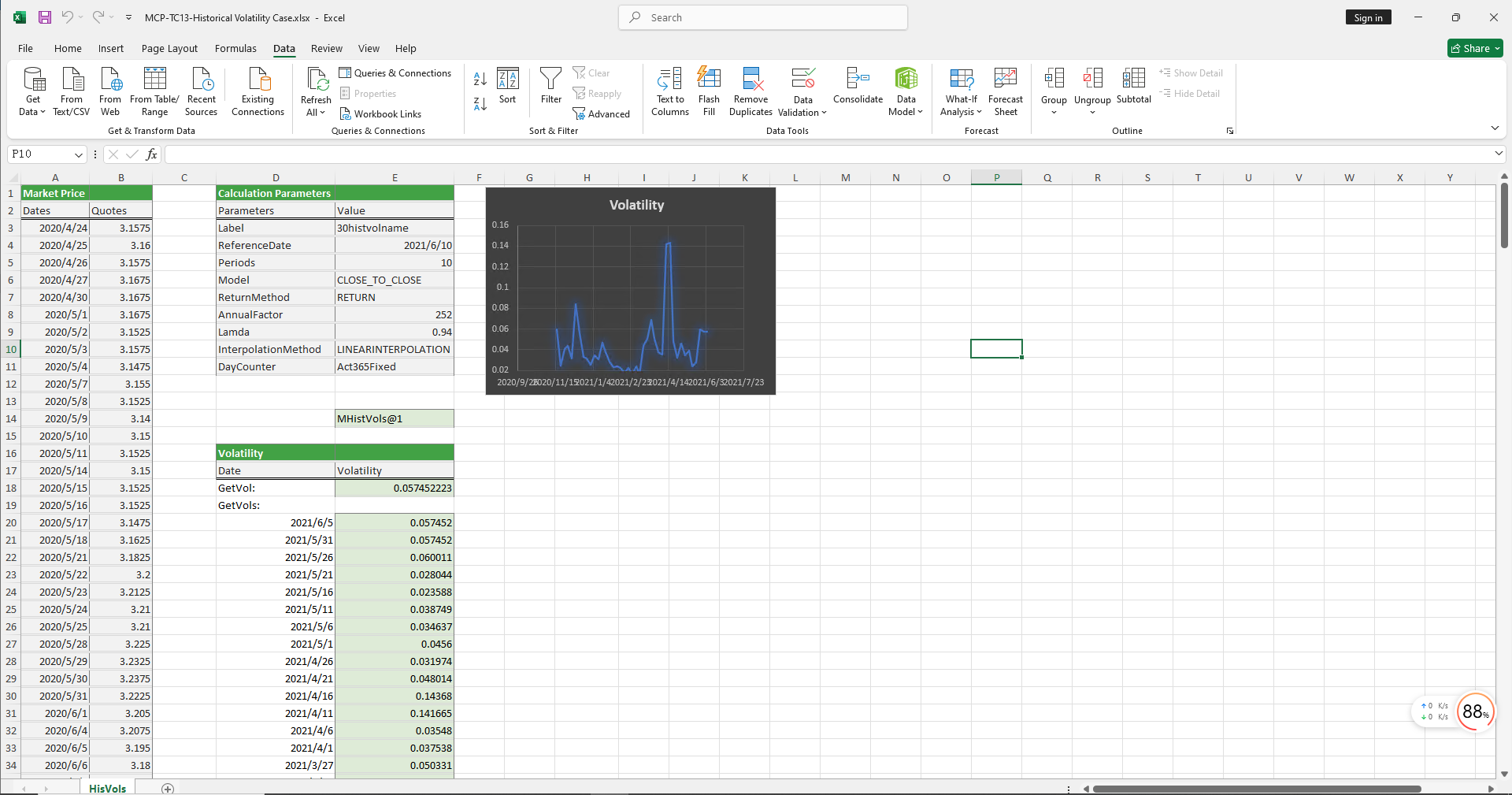Sort Z to A descending
This screenshot has height=795, width=1512.
tap(480, 104)
